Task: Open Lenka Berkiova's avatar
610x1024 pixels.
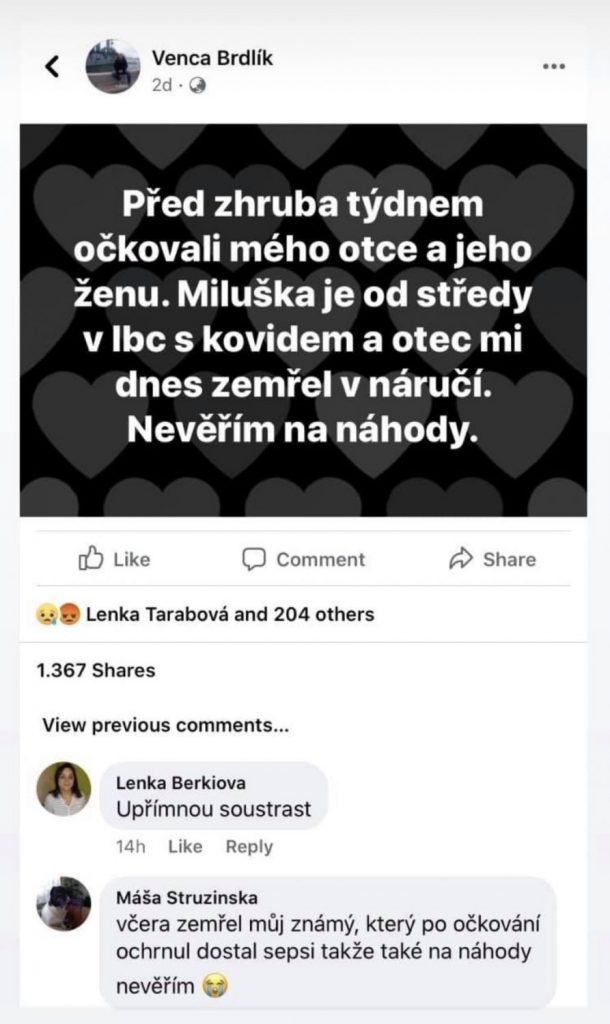Action: pyautogui.click(x=64, y=789)
